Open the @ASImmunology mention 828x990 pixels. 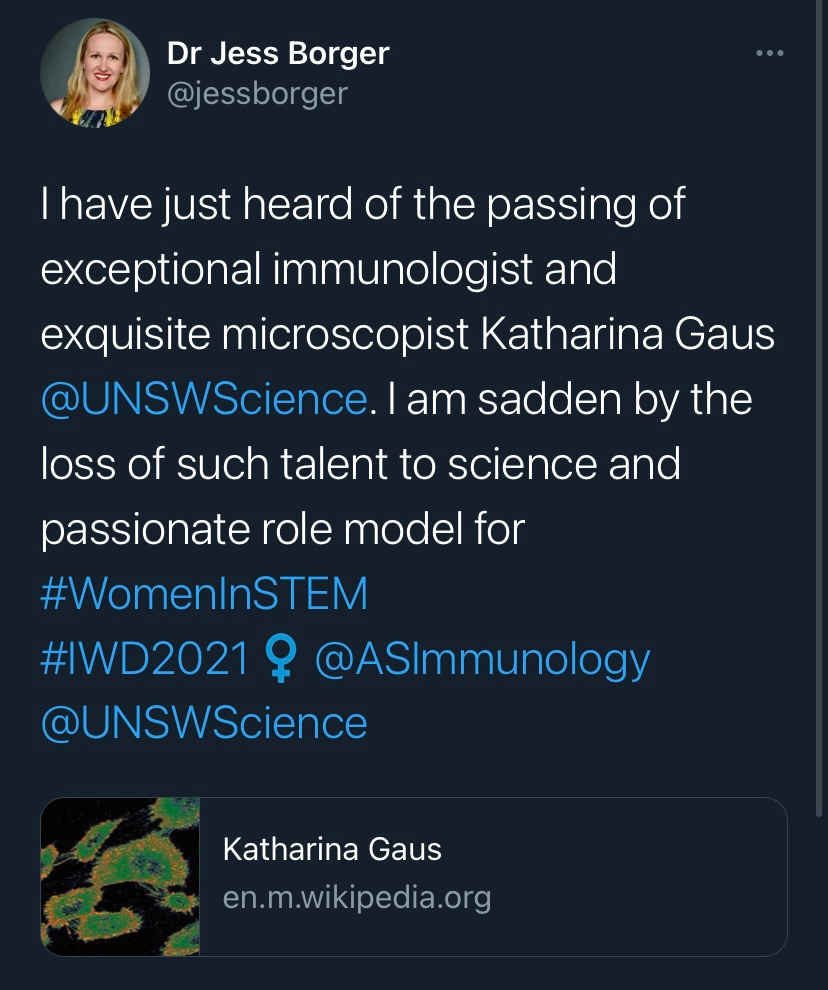click(482, 659)
